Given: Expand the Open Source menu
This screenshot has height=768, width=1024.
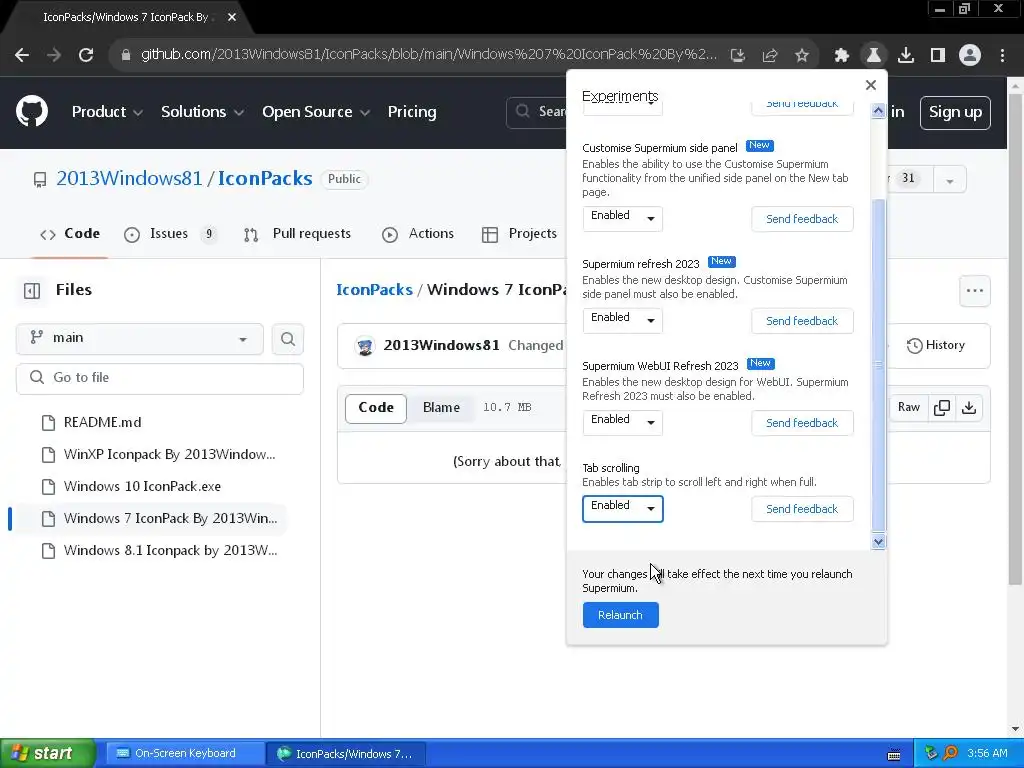Looking at the screenshot, I should pyautogui.click(x=316, y=112).
